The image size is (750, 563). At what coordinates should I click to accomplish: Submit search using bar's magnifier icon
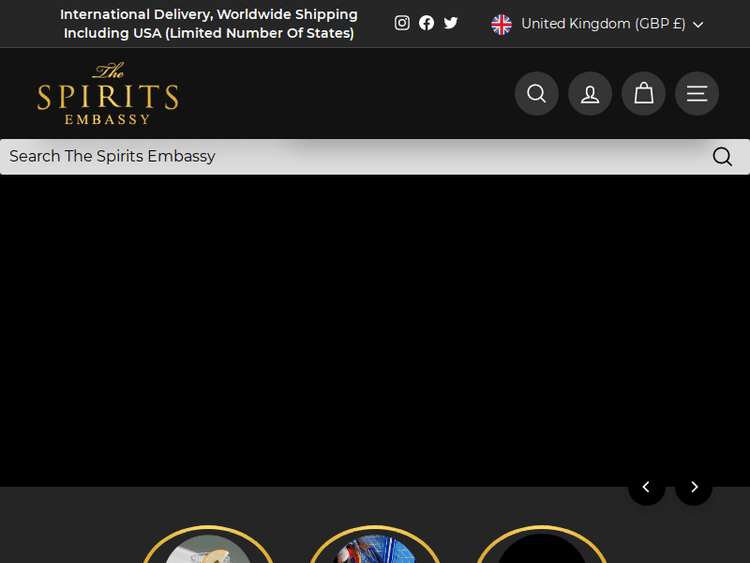point(722,157)
